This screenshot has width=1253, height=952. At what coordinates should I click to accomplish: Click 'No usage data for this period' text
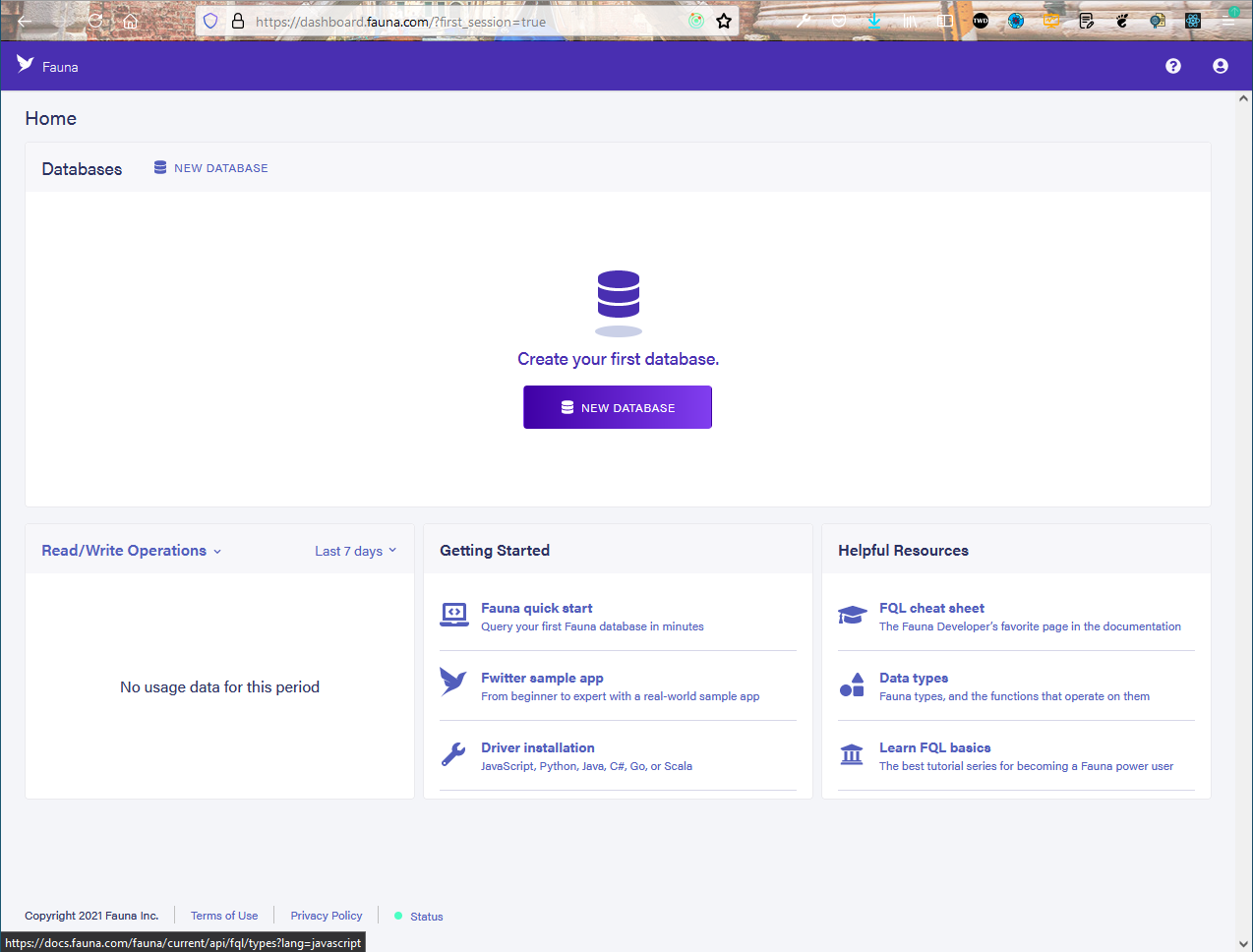click(219, 686)
